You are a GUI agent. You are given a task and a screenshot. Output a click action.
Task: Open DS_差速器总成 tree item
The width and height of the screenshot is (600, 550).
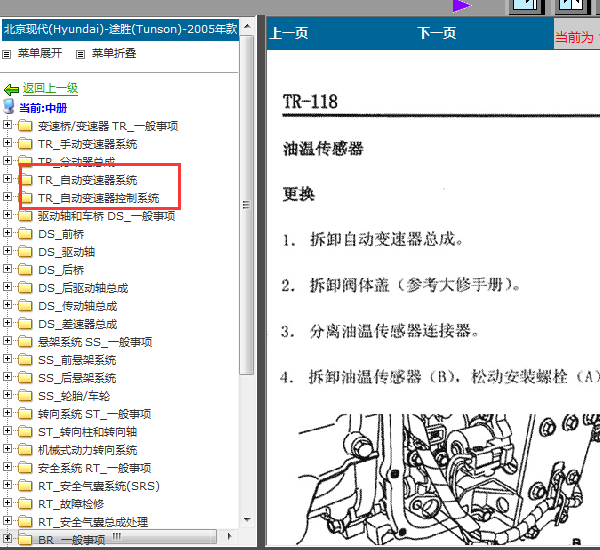point(78,324)
